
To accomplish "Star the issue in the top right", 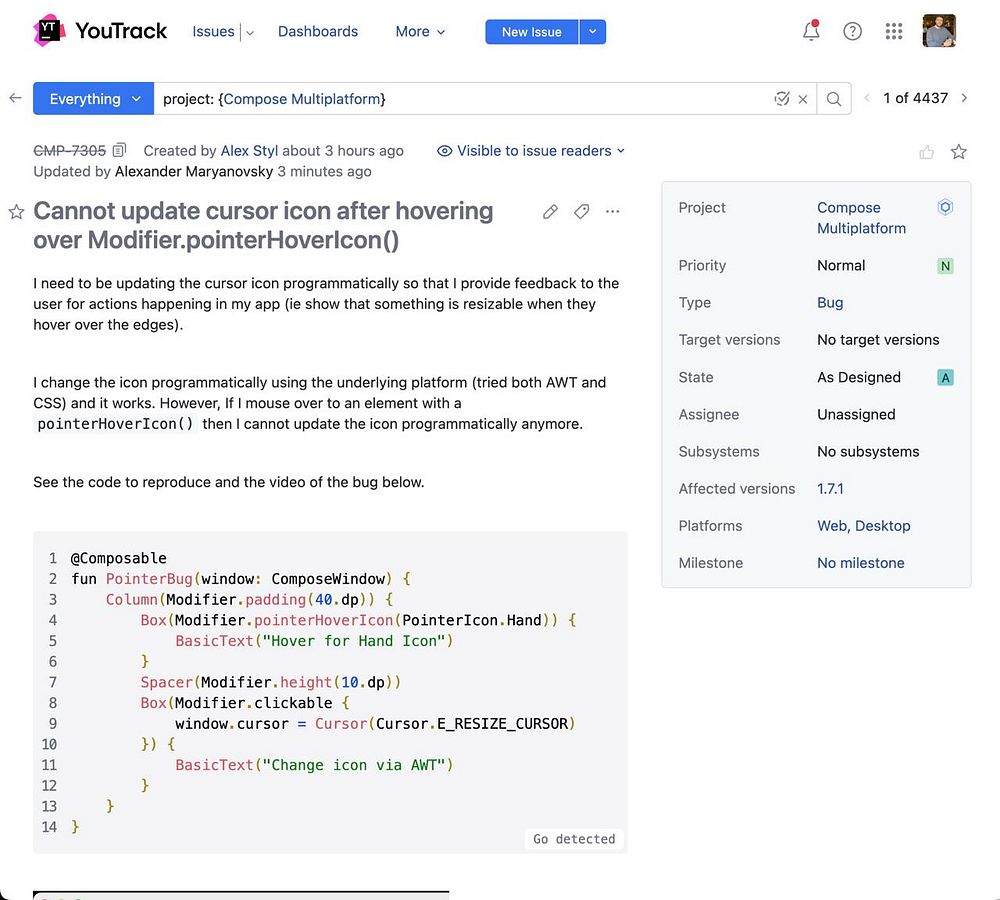I will [x=958, y=152].
